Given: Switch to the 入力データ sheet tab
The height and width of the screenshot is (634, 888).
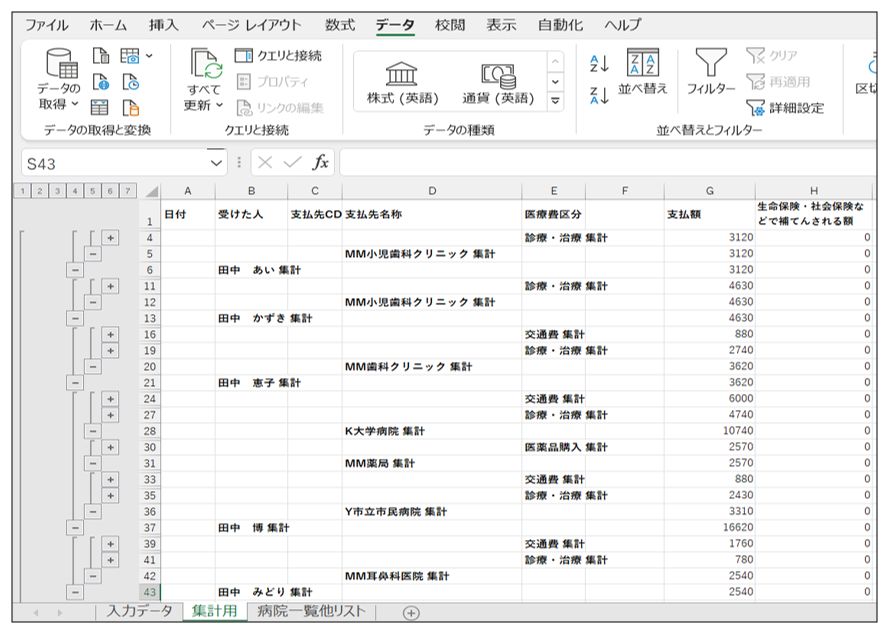Looking at the screenshot, I should (140, 611).
